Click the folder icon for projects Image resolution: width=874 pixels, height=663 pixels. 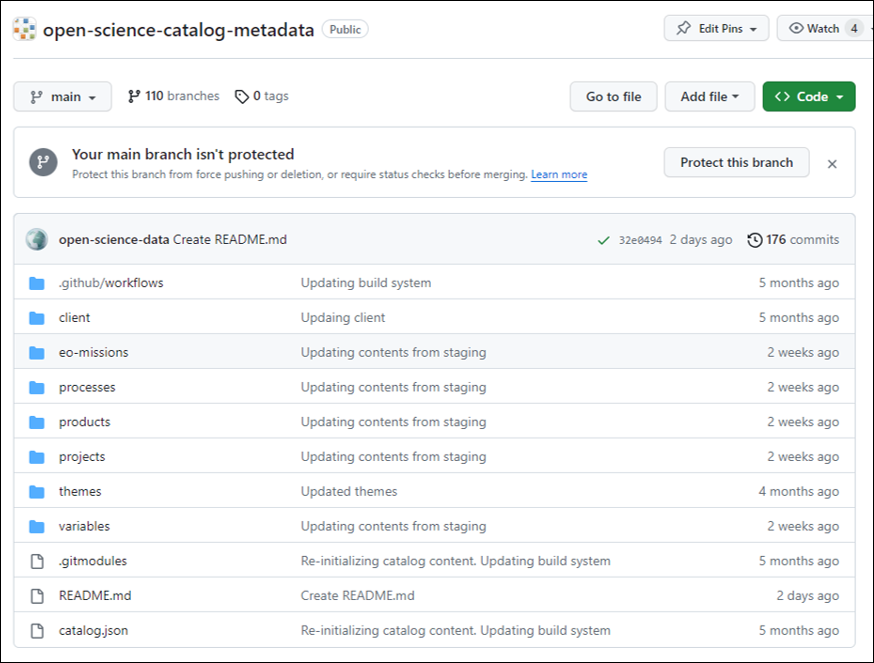click(37, 457)
